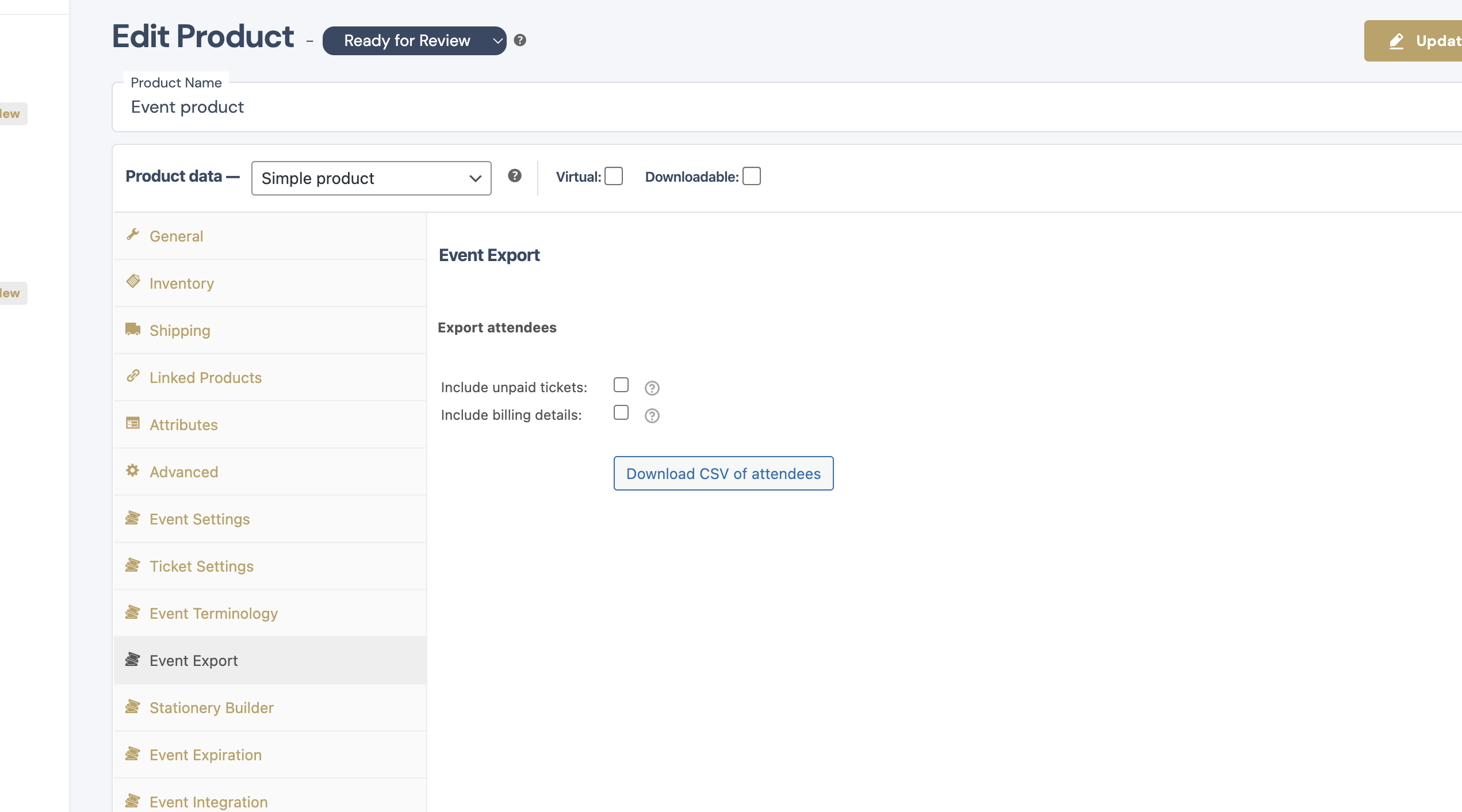This screenshot has height=812, width=1462.
Task: Click the Product Name input field
Action: (x=787, y=107)
